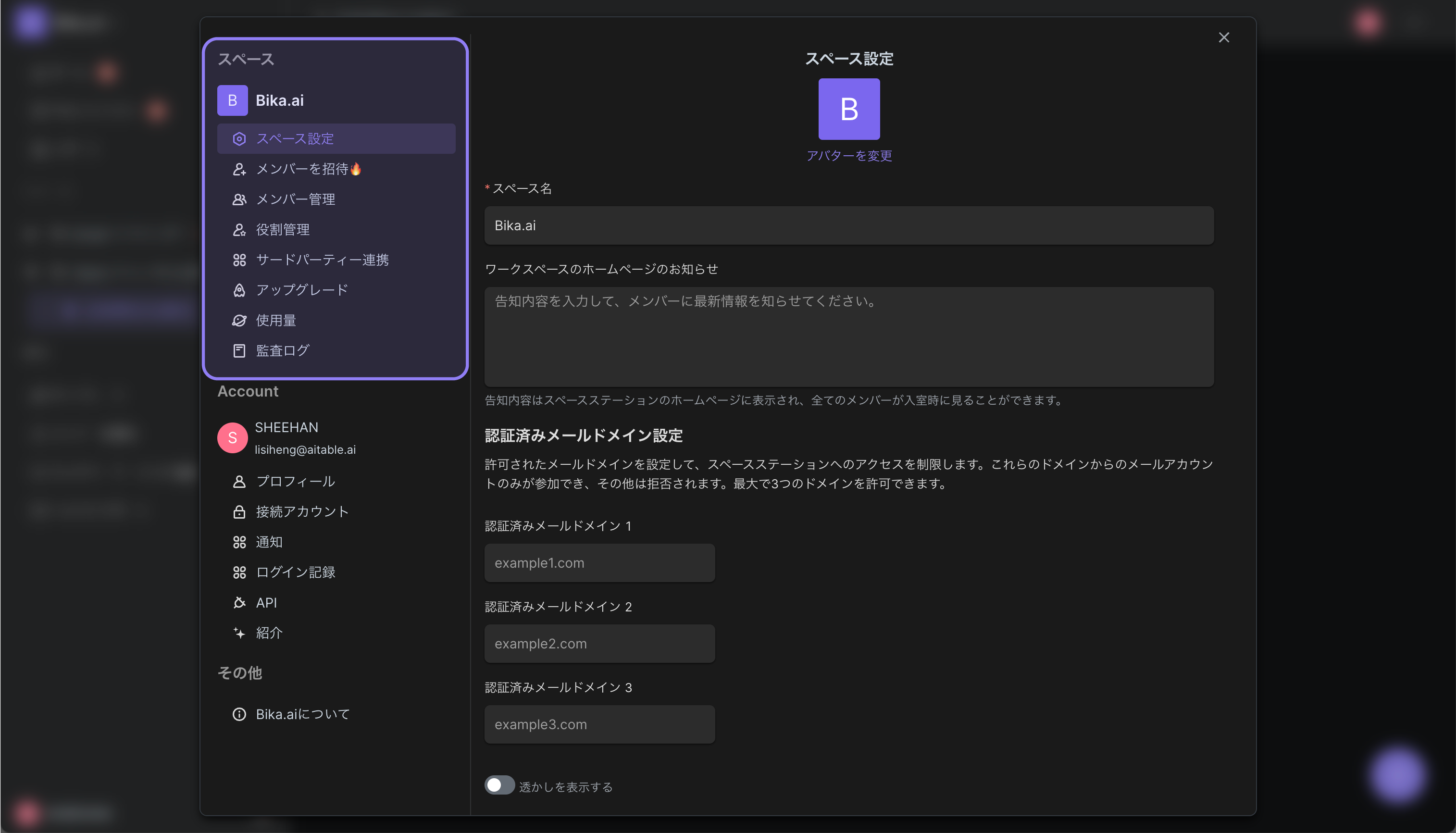Open メンバーを招待 menu item

[x=336, y=169]
